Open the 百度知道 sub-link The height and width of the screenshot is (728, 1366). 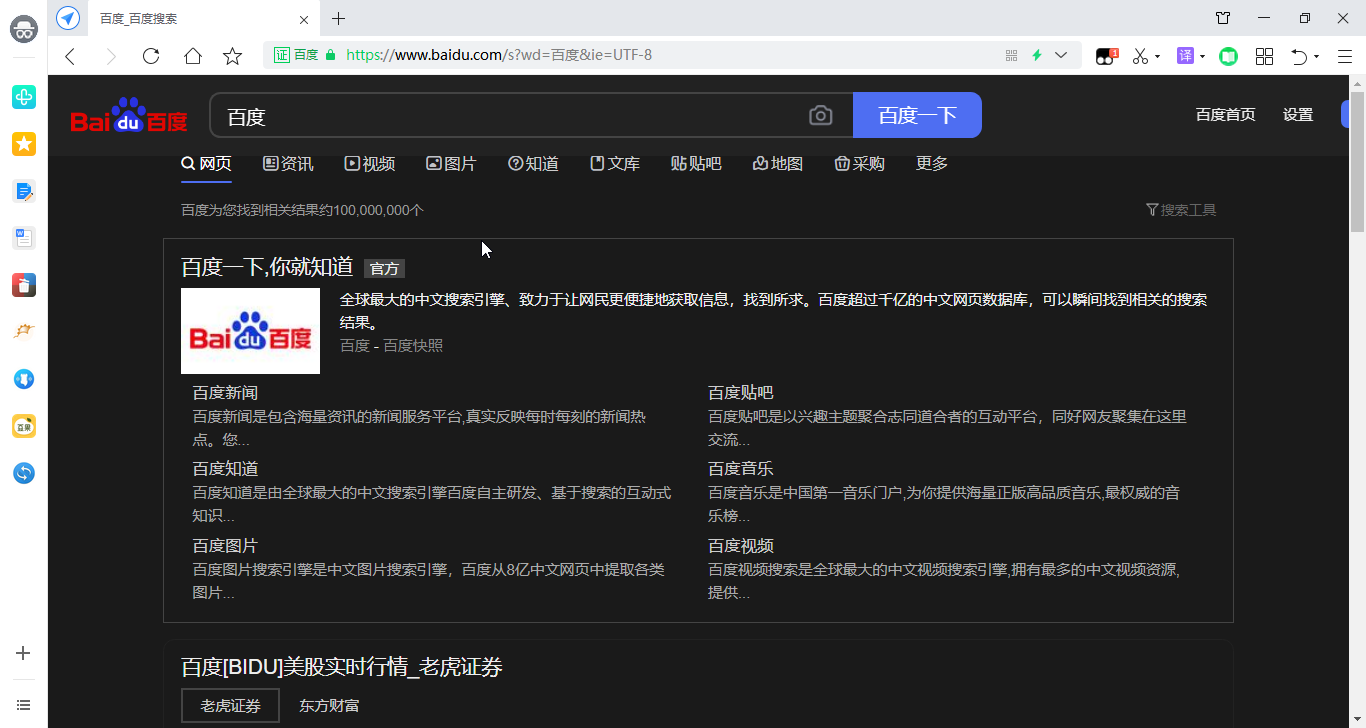click(x=225, y=469)
